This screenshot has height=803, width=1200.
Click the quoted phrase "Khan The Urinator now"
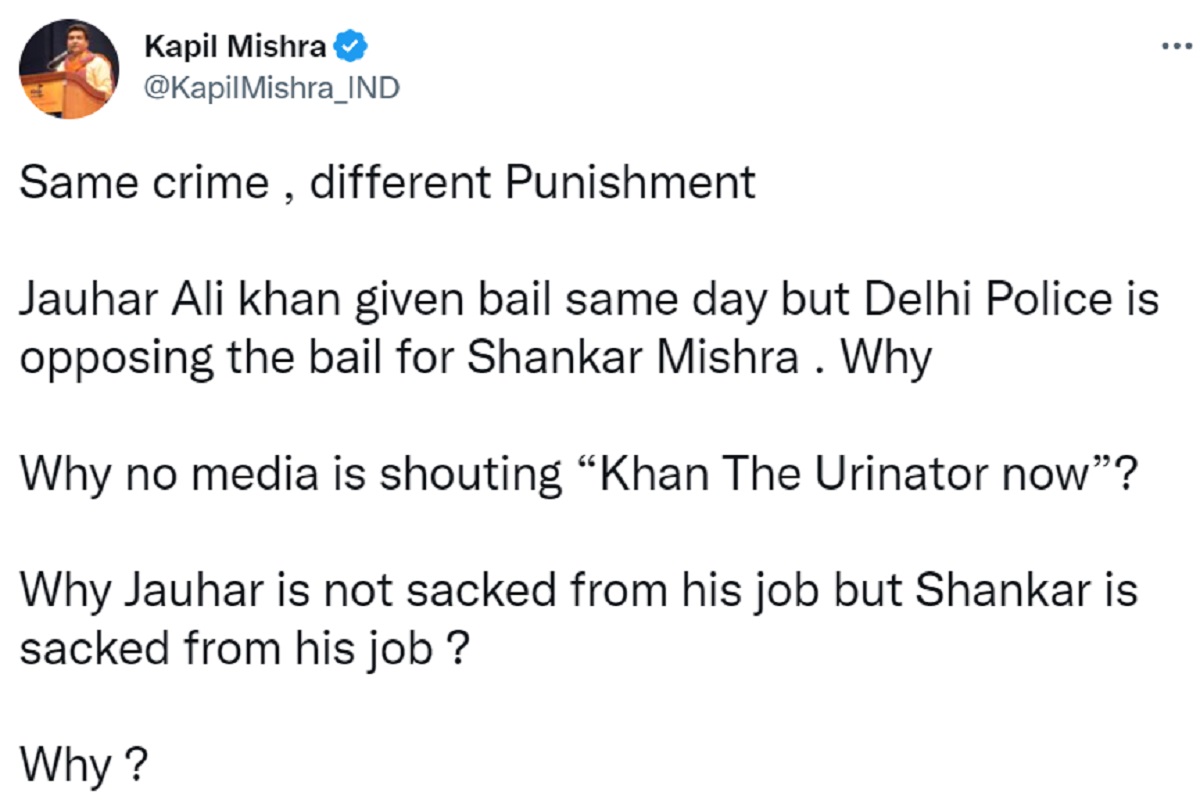click(842, 474)
